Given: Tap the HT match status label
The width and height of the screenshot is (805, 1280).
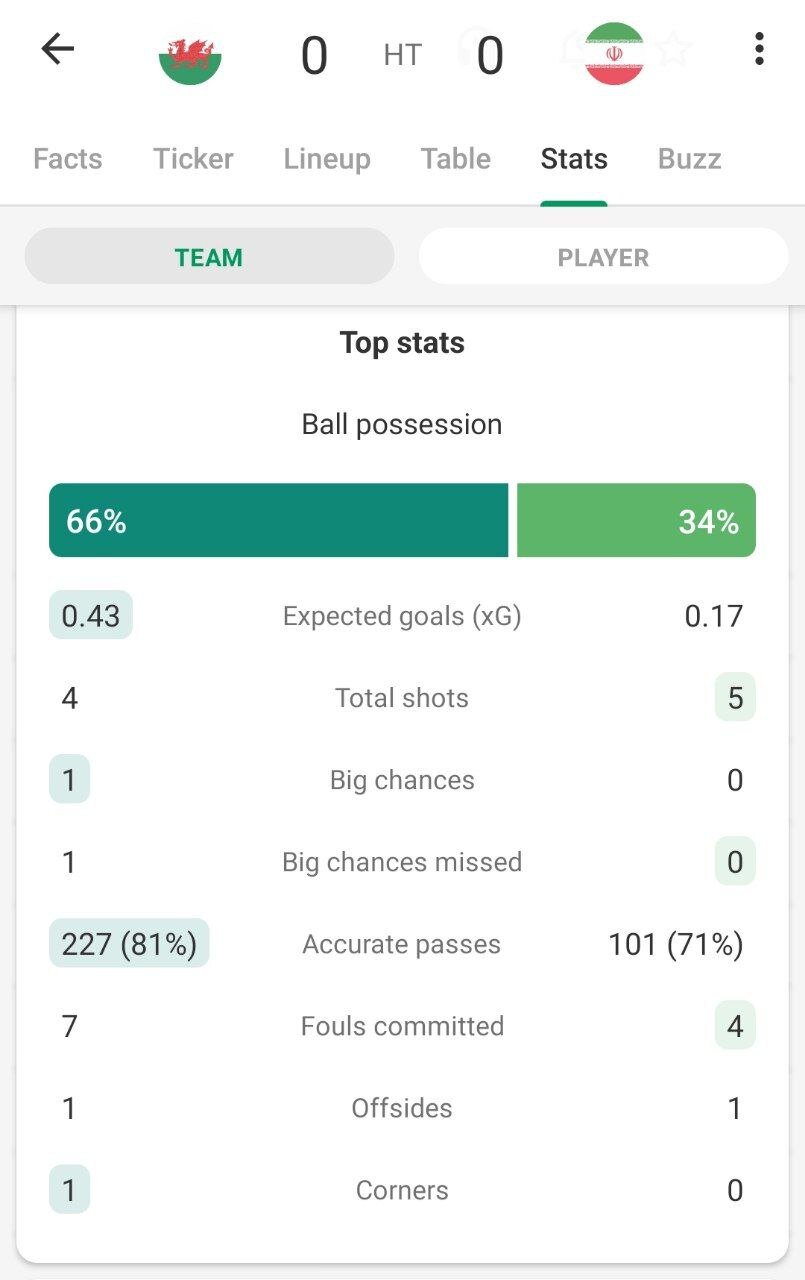Looking at the screenshot, I should coord(402,55).
